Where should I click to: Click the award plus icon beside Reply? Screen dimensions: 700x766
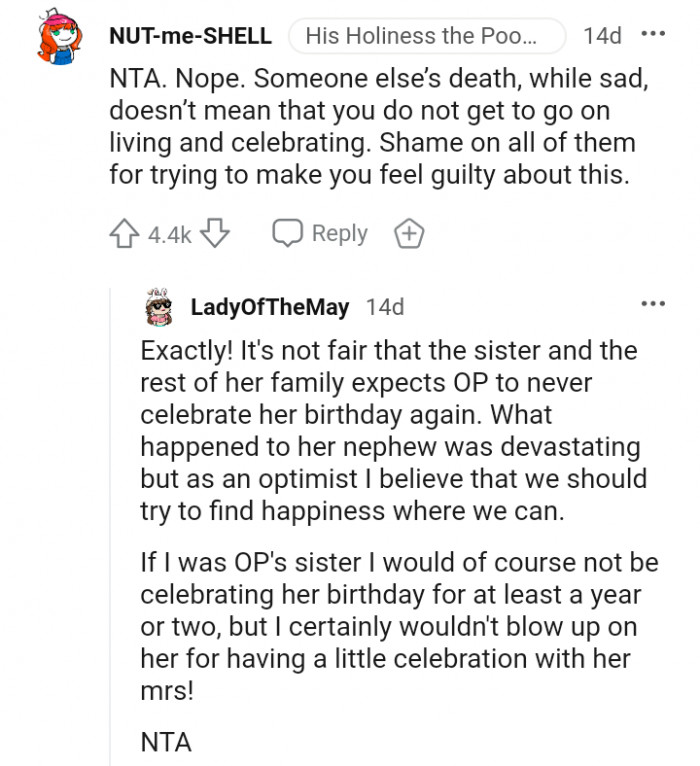pyautogui.click(x=409, y=234)
